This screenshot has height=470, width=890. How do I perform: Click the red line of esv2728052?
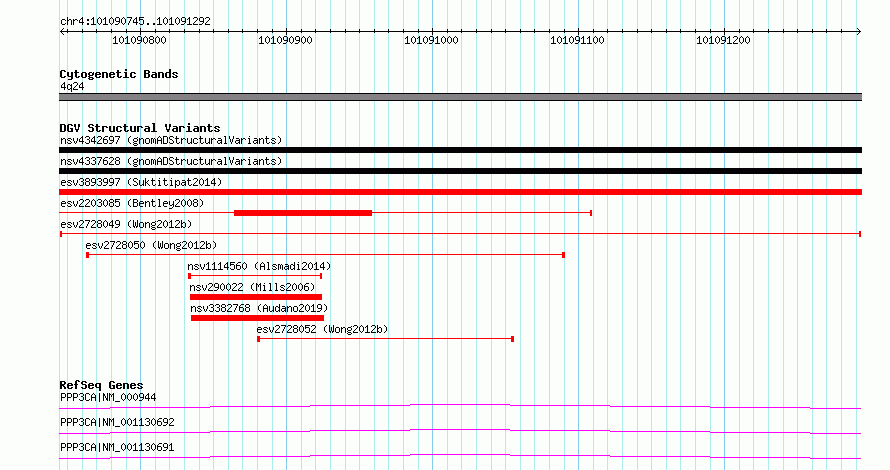coord(385,339)
